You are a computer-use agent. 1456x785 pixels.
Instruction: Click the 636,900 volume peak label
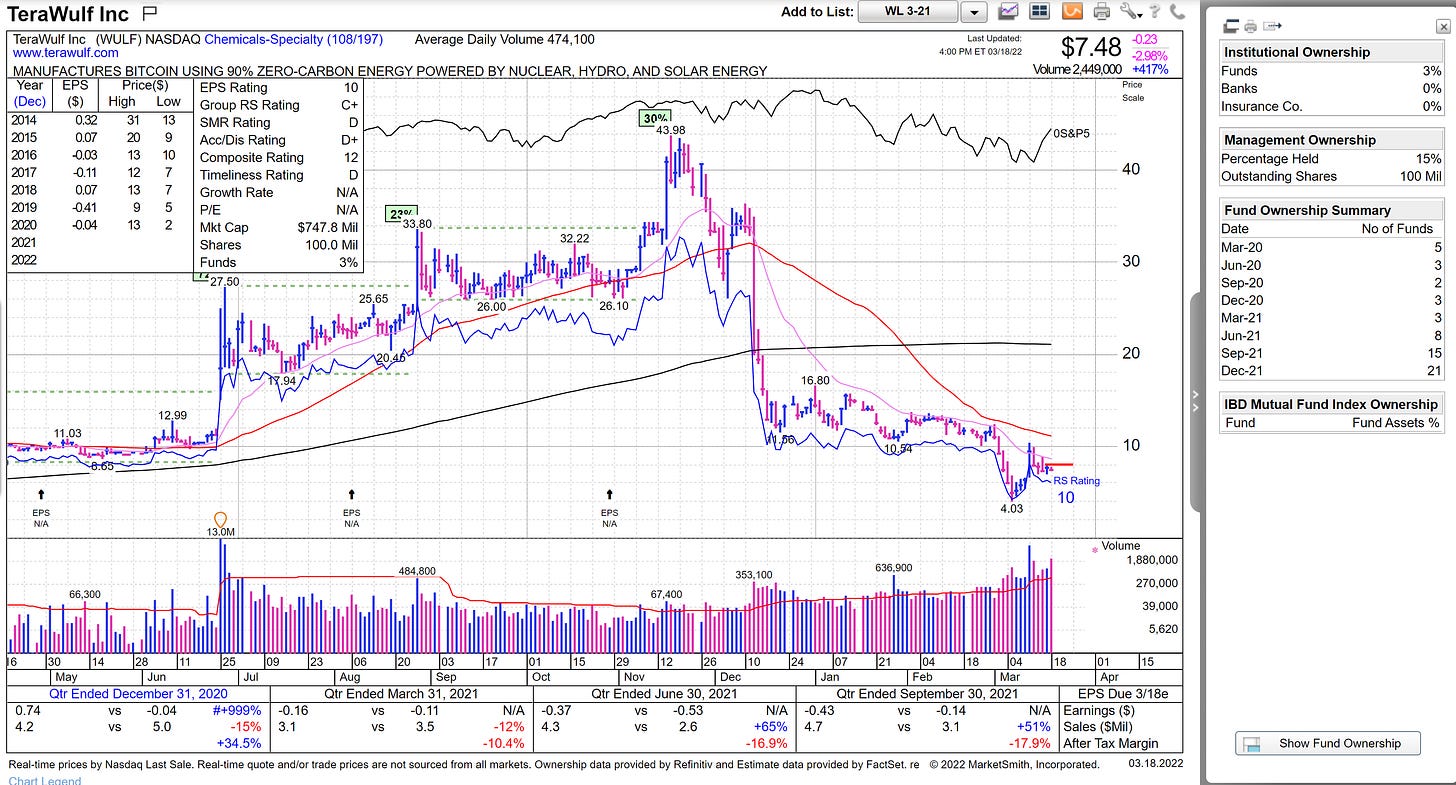point(893,567)
